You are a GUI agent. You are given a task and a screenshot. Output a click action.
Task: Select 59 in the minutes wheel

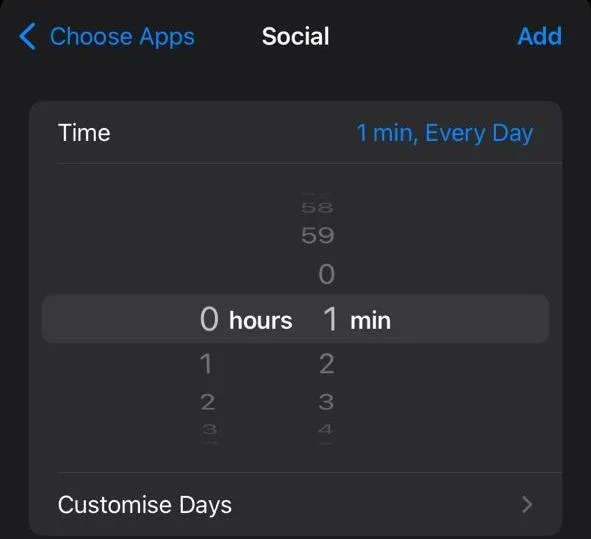coord(317,236)
